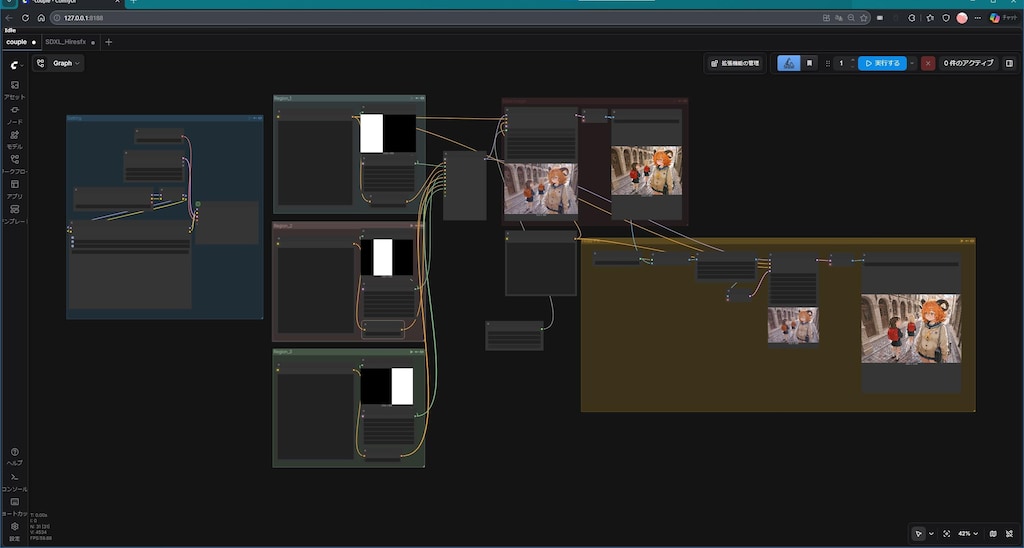Toggle the minimap display
The width and height of the screenshot is (1024, 548).
993,534
